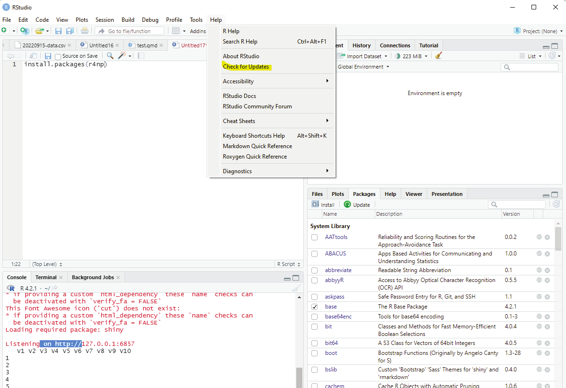Click the clear console broom icon

click(296, 288)
